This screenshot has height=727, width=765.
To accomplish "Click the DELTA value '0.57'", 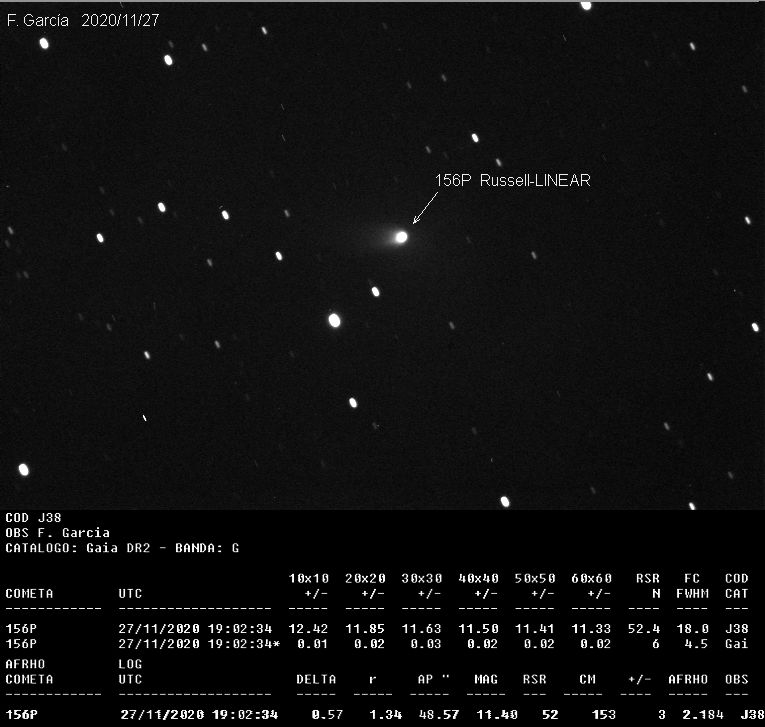I will [x=327, y=715].
